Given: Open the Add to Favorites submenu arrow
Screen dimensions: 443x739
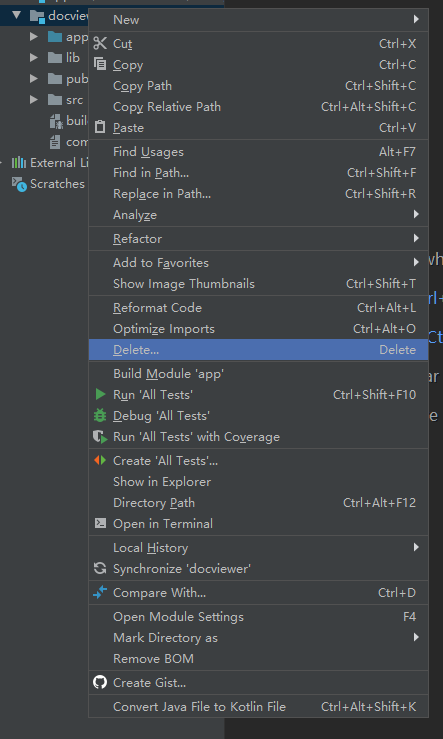Looking at the screenshot, I should 416,262.
